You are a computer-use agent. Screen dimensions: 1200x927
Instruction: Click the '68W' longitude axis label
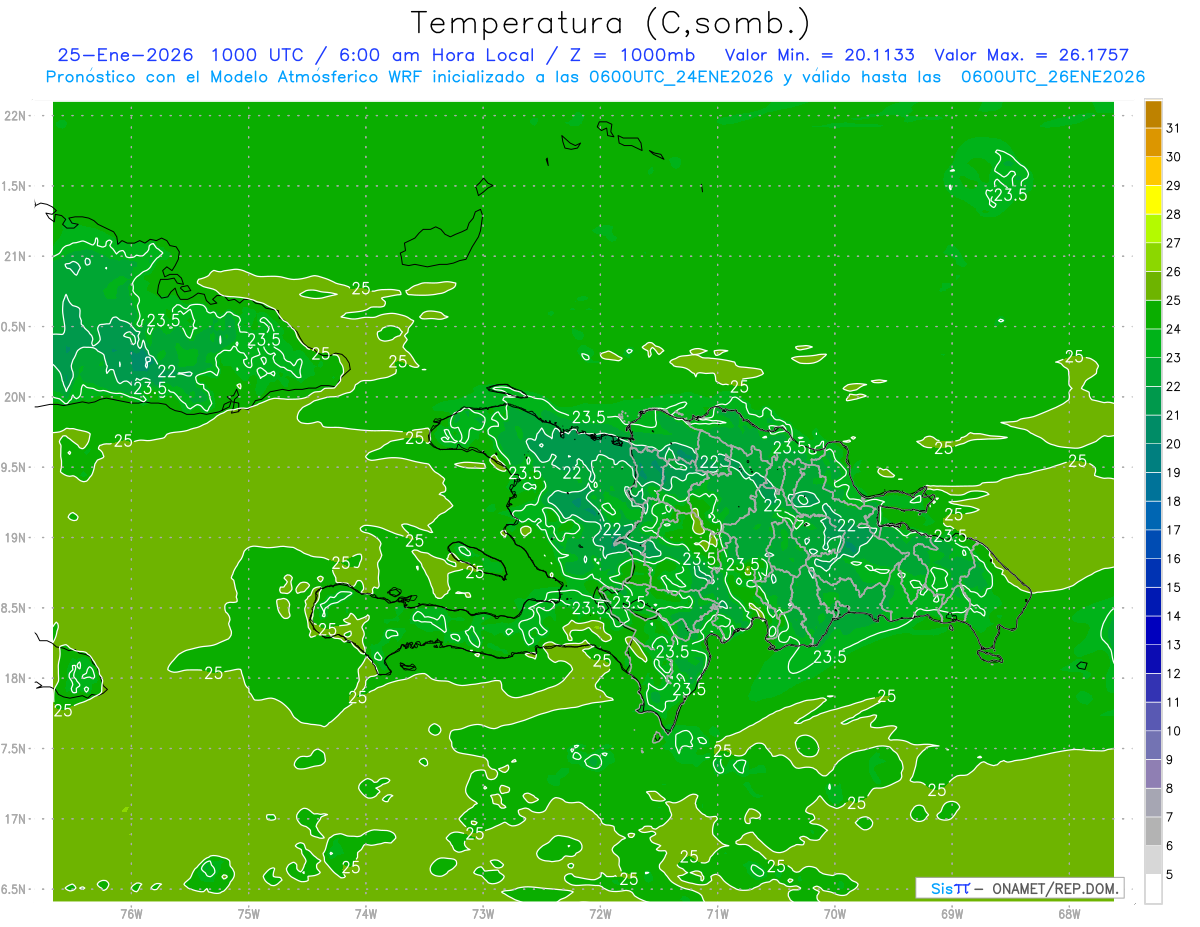[x=1069, y=914]
